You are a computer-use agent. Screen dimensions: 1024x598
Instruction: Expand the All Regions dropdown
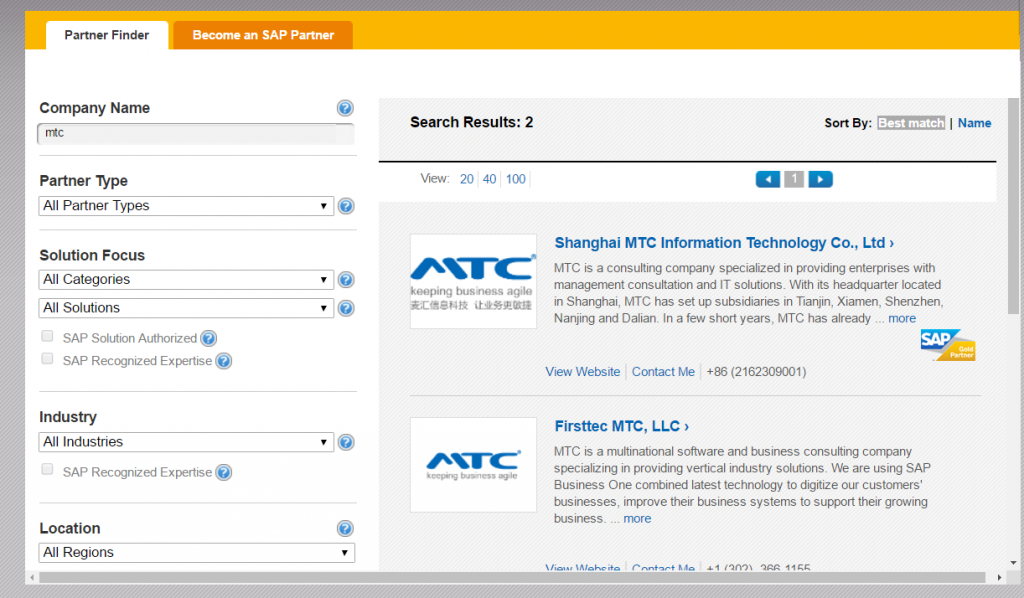tap(197, 552)
